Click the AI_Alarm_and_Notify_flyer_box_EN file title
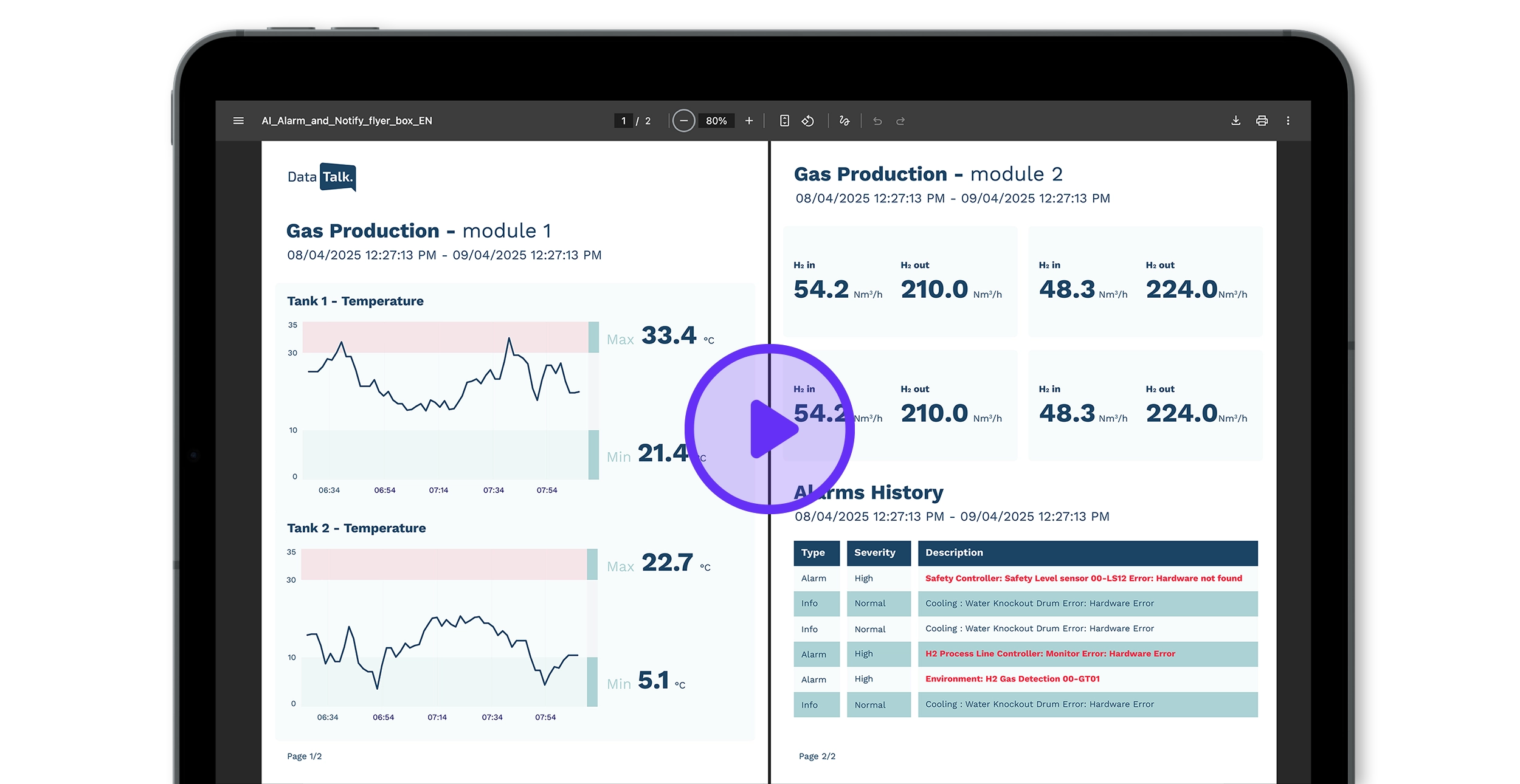This screenshot has height=784, width=1520. point(347,121)
